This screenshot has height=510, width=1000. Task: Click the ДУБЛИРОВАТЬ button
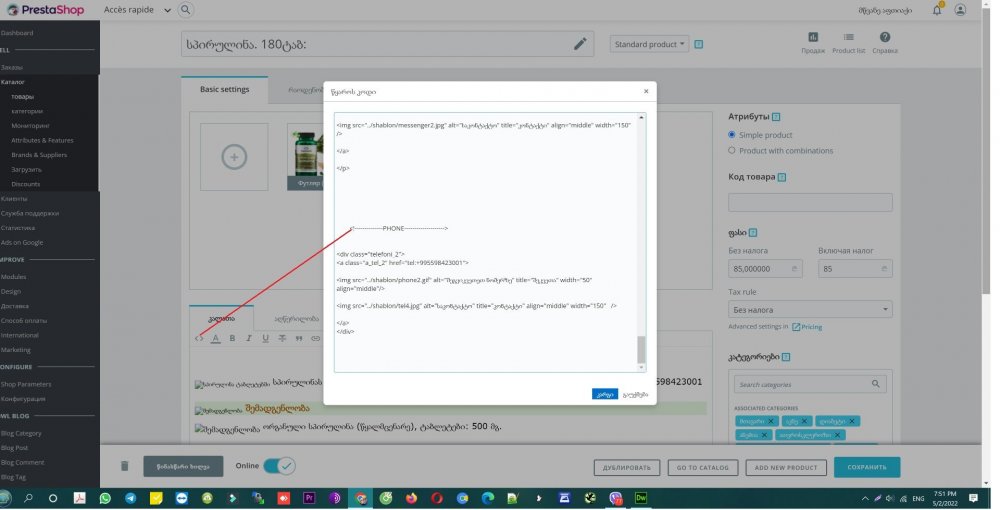626,467
